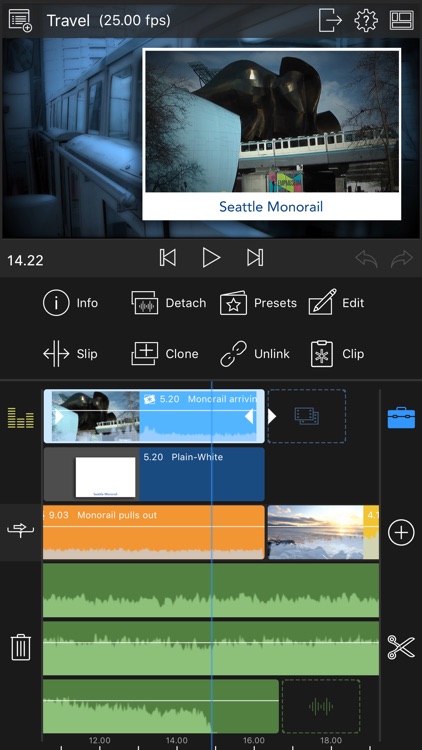Redo the last action

[402, 259]
